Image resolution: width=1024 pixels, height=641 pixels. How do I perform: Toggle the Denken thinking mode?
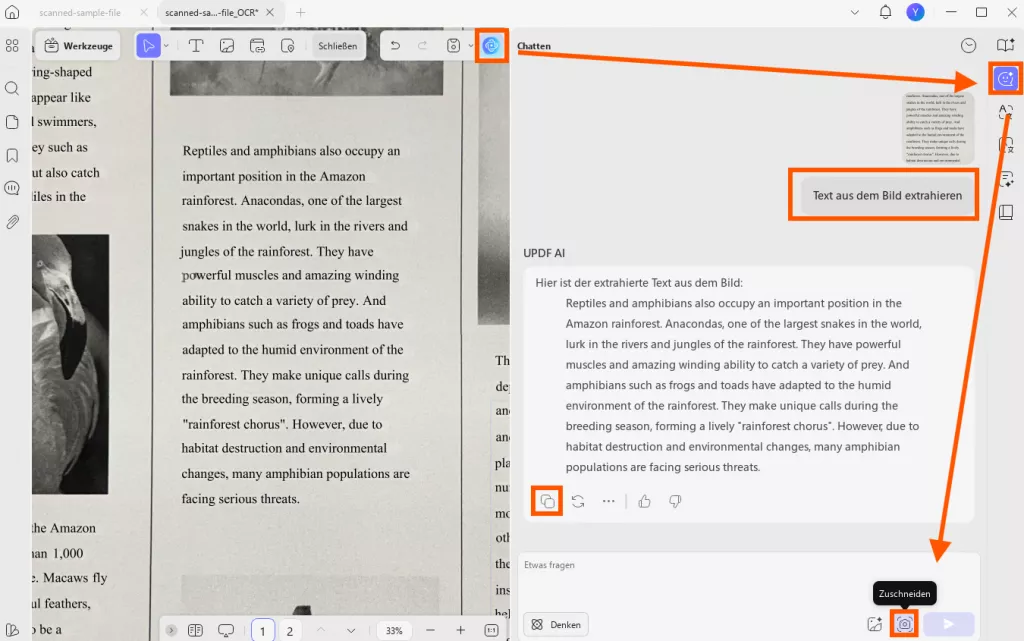pos(556,625)
